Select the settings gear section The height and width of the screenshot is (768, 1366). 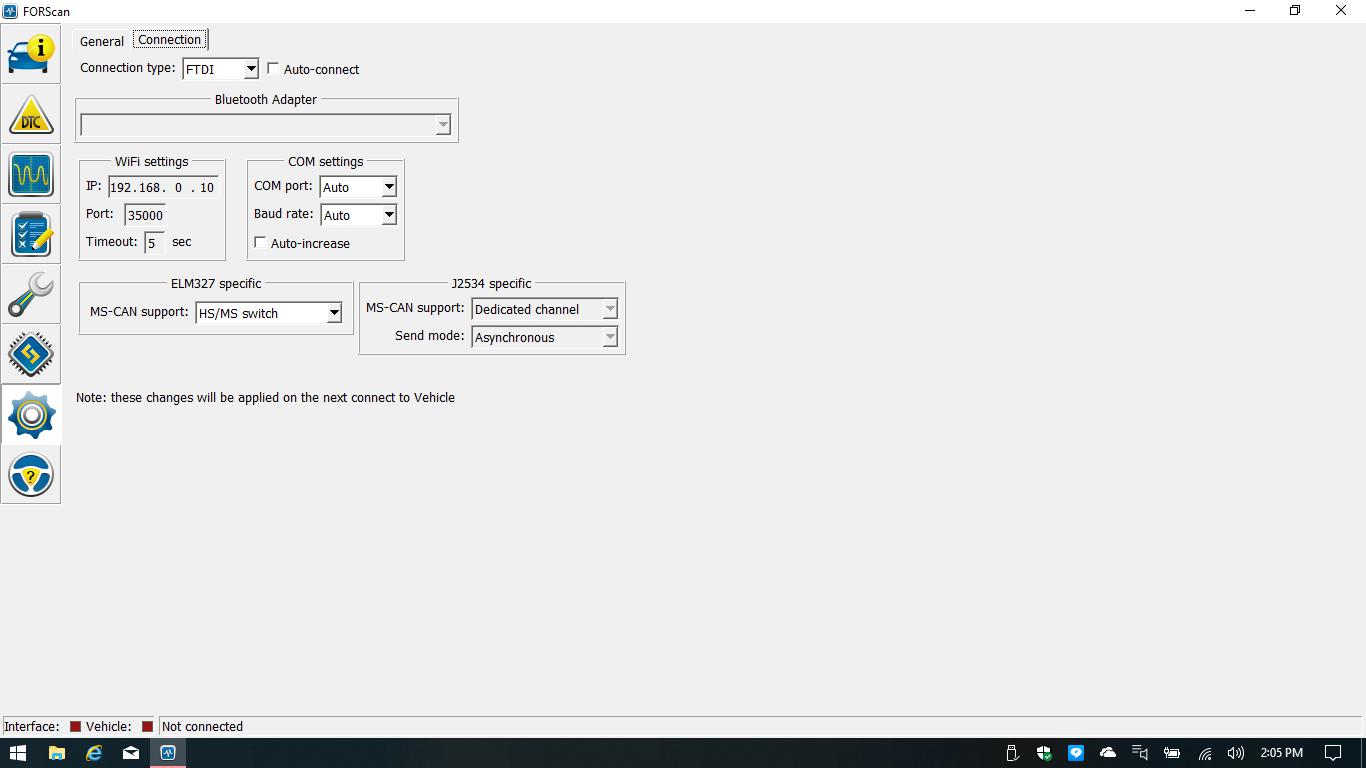tap(31, 414)
